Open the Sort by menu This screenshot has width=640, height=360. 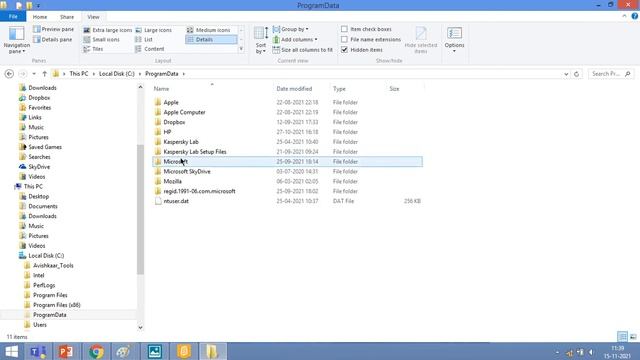point(261,40)
